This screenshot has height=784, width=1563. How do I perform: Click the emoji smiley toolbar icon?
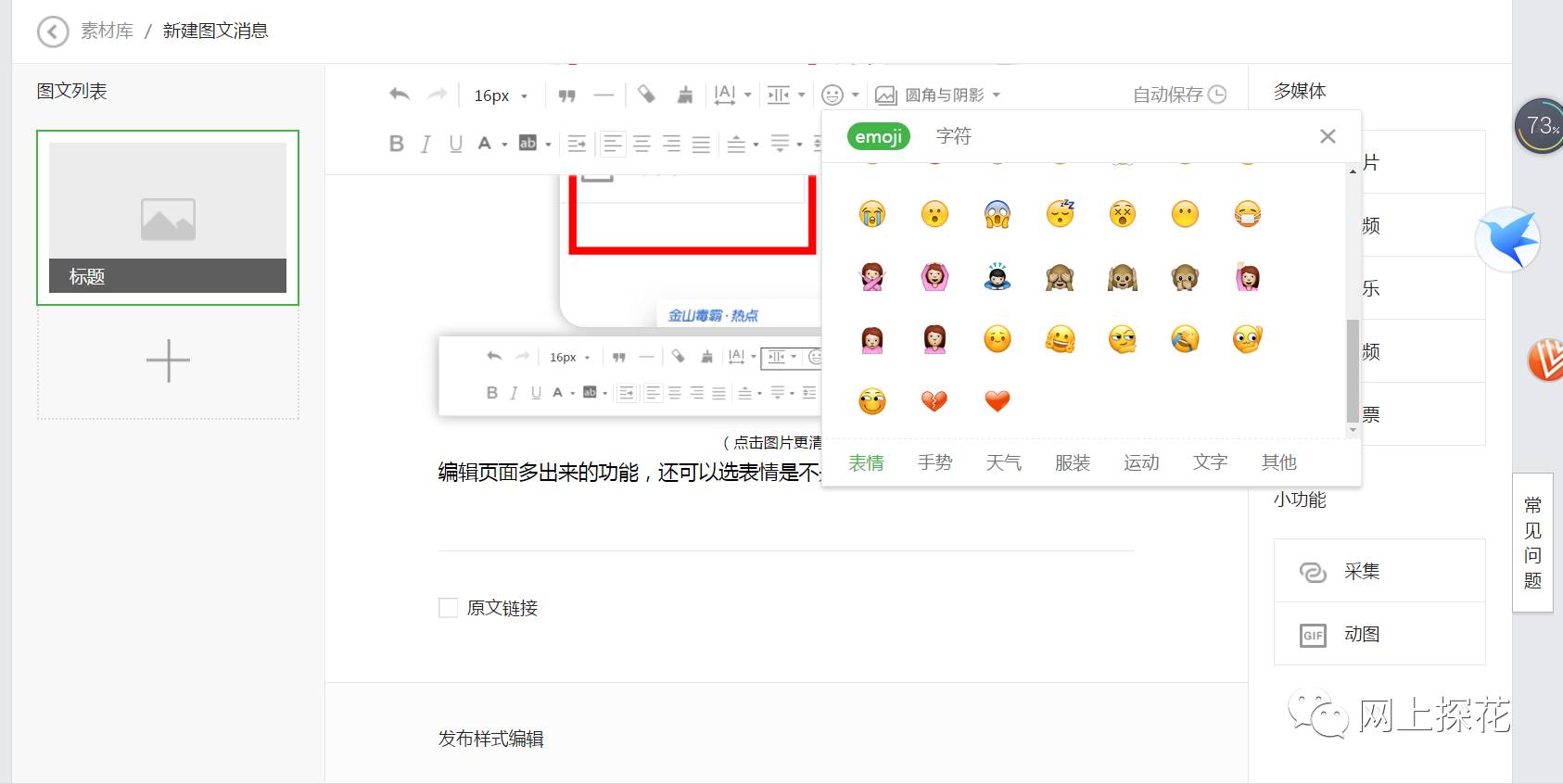pyautogui.click(x=832, y=95)
